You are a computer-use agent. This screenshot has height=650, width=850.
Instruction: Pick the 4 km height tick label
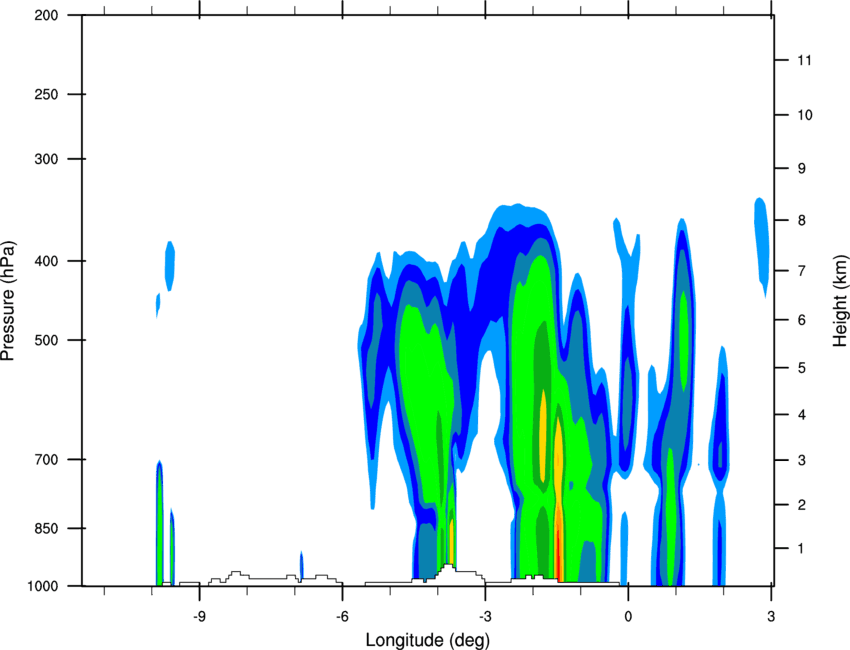pyautogui.click(x=802, y=415)
